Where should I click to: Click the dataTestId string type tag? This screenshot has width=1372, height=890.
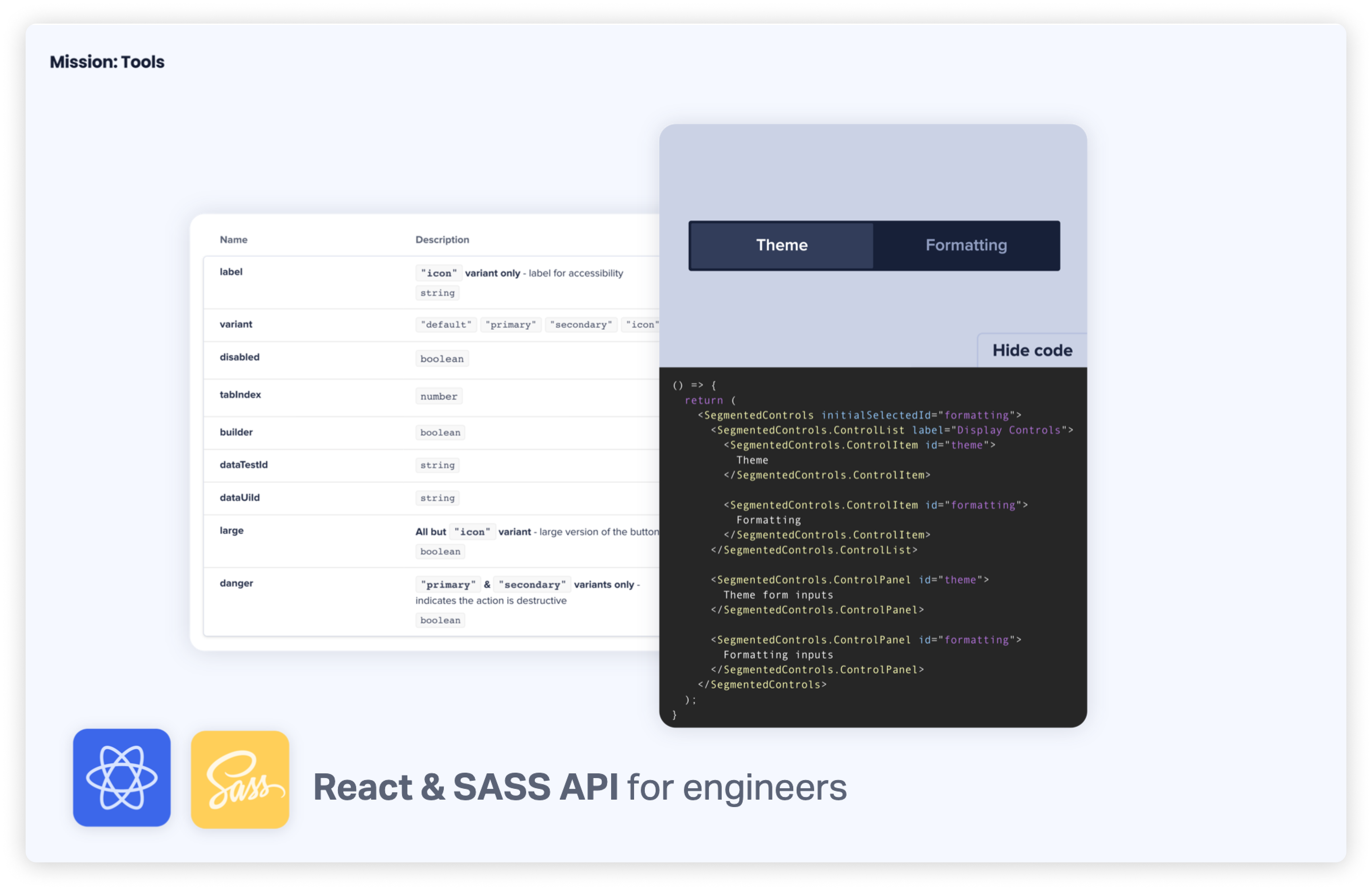click(437, 465)
